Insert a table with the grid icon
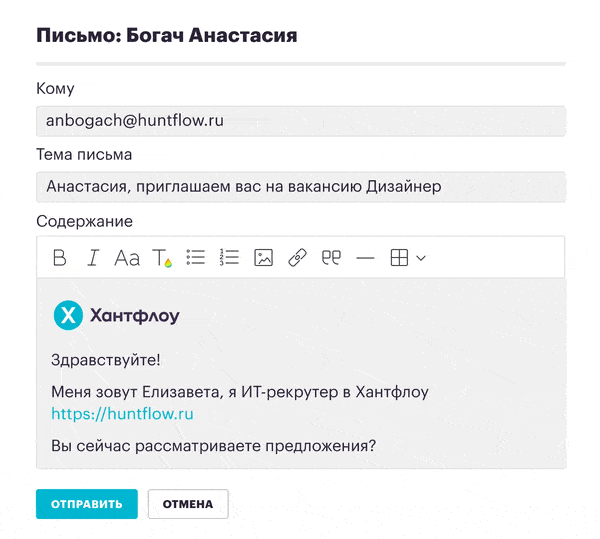Image resolution: width=600 pixels, height=539 pixels. (399, 258)
